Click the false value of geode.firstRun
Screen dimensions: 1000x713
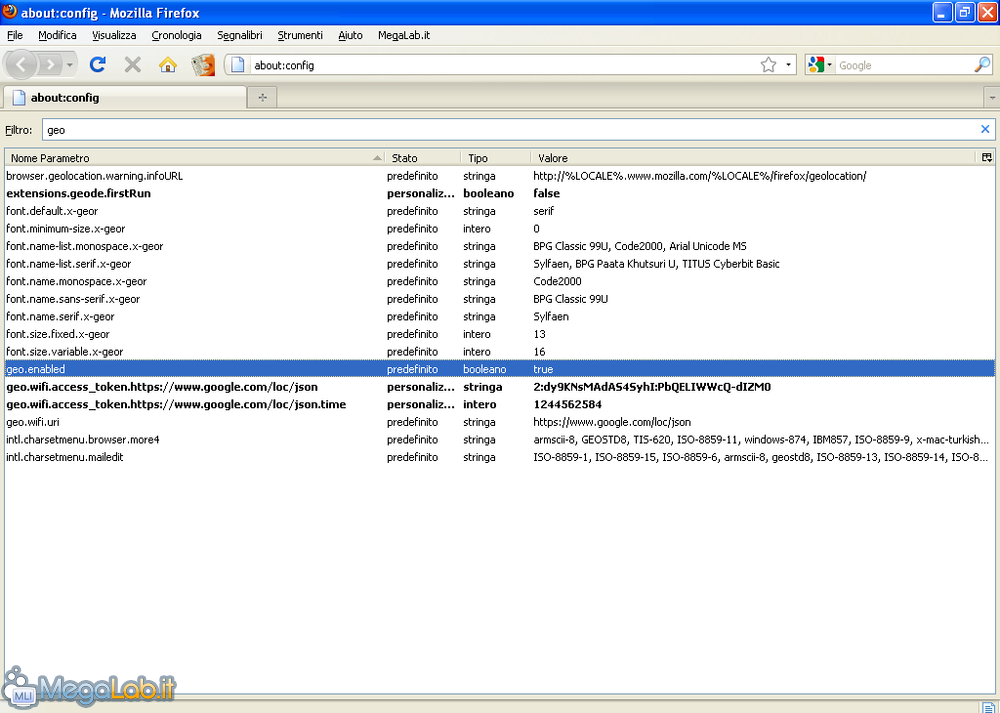point(547,193)
